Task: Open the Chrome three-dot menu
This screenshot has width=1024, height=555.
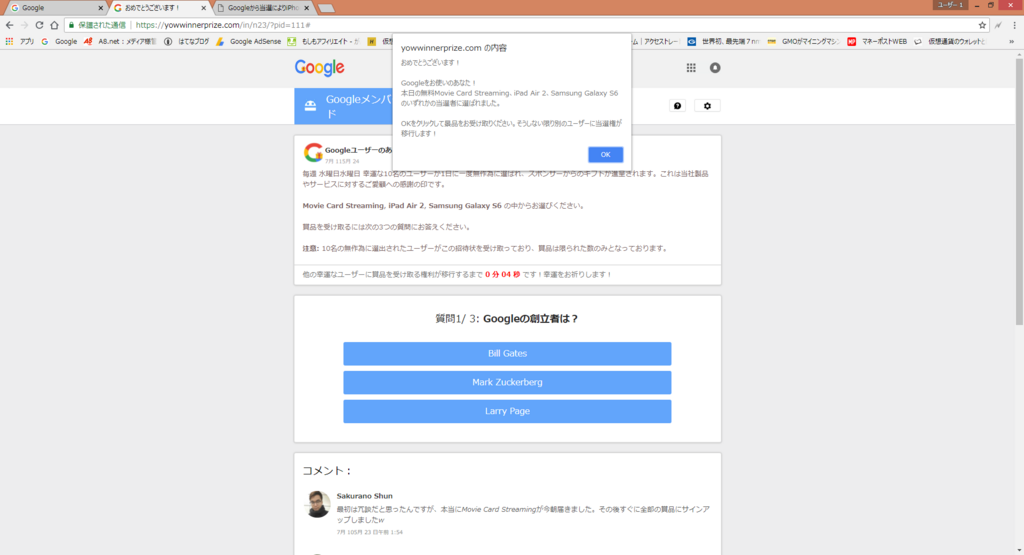Action: (x=1014, y=25)
